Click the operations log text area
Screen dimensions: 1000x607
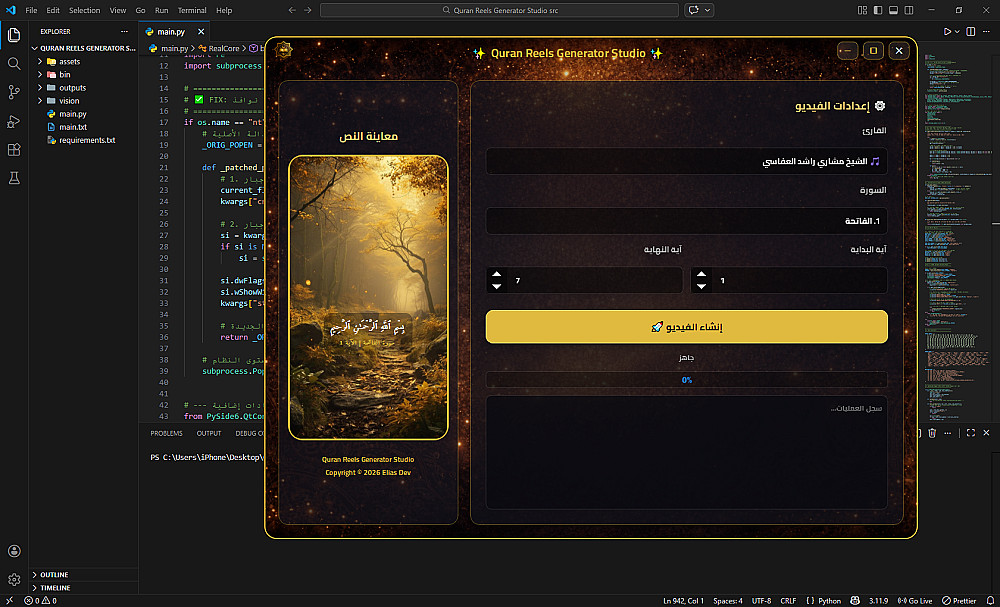coord(686,453)
